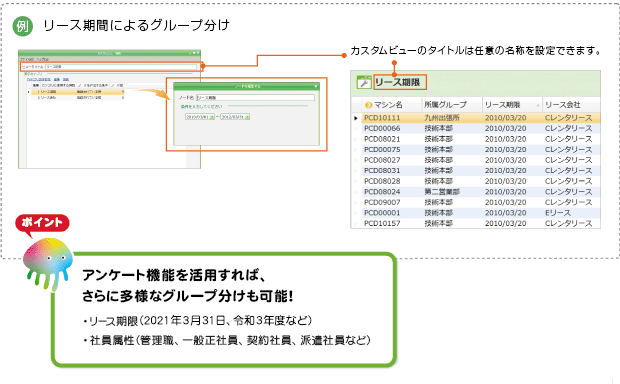Close the node settings dialog
Screen dimensions: 620x384
[x=316, y=86]
